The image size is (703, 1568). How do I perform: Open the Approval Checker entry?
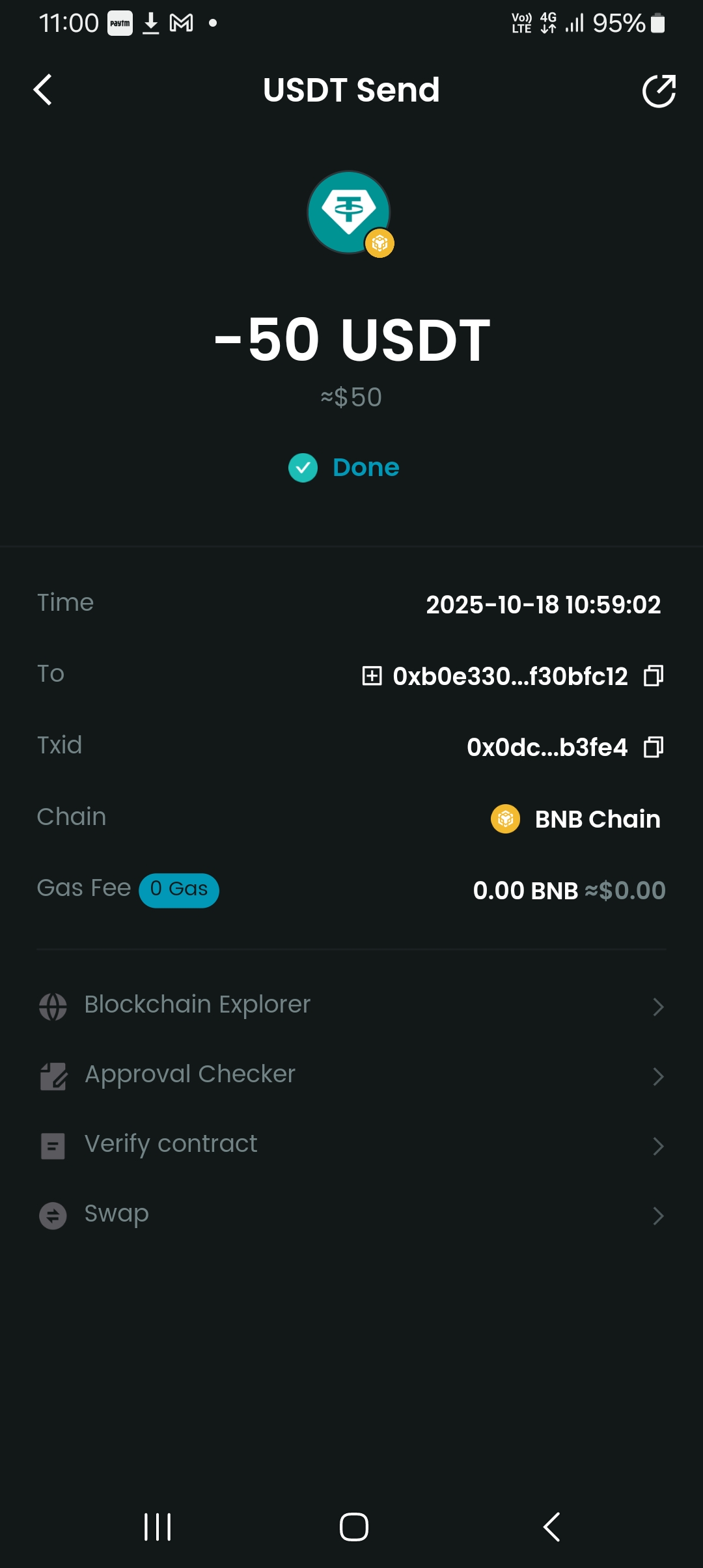189,1074
